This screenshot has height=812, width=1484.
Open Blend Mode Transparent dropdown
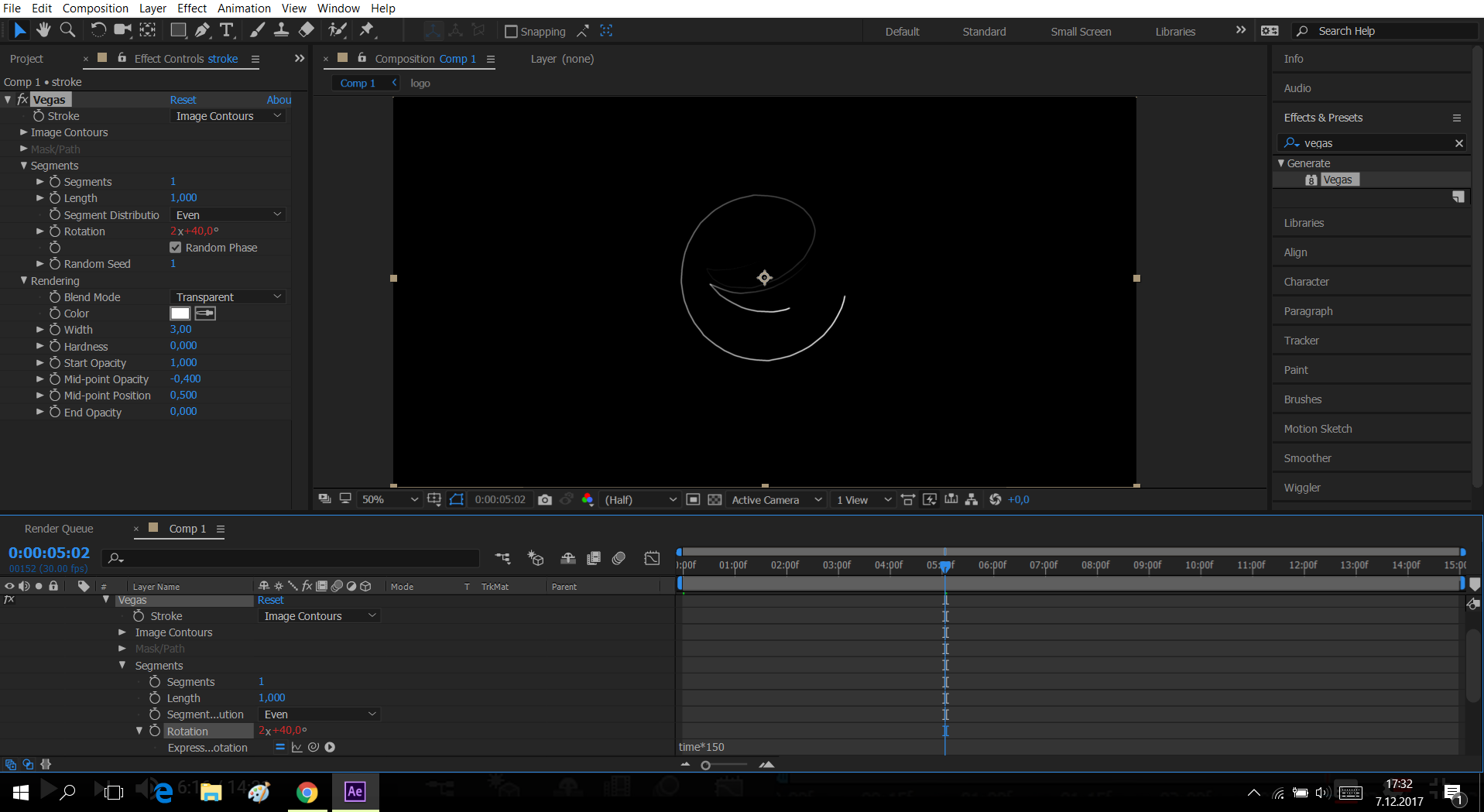228,297
